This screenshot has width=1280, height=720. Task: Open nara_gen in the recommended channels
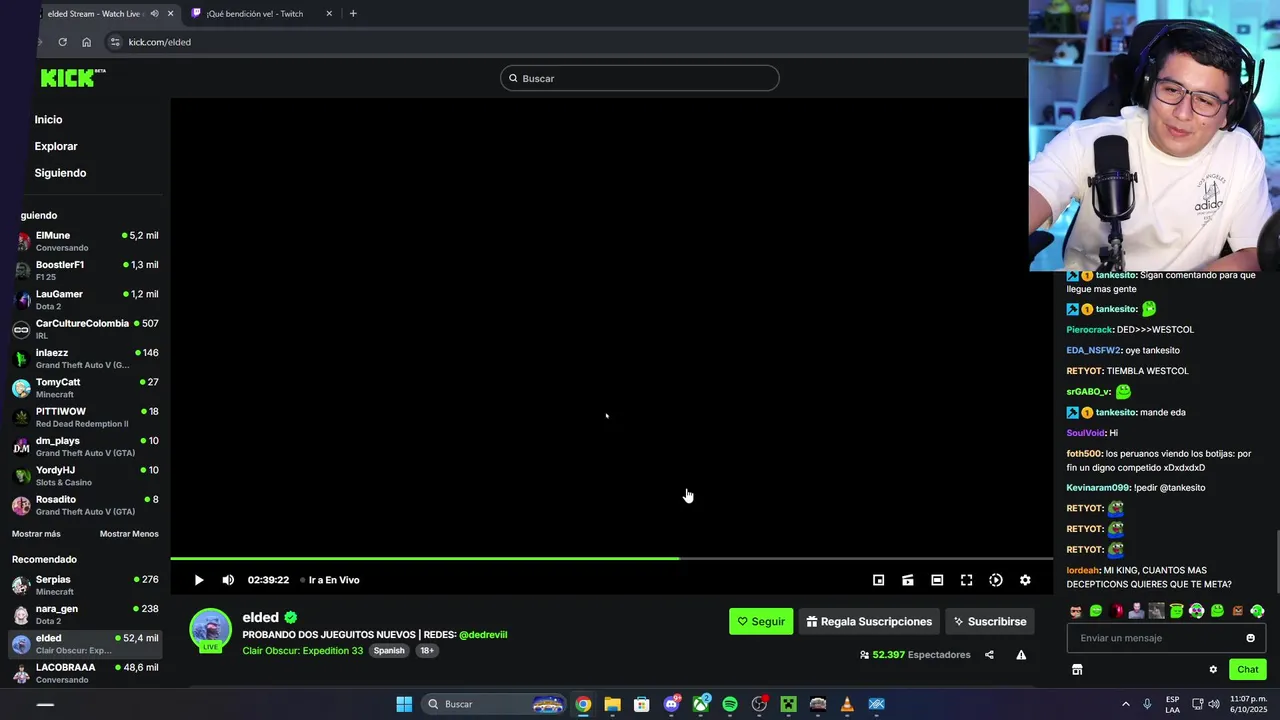click(x=86, y=614)
